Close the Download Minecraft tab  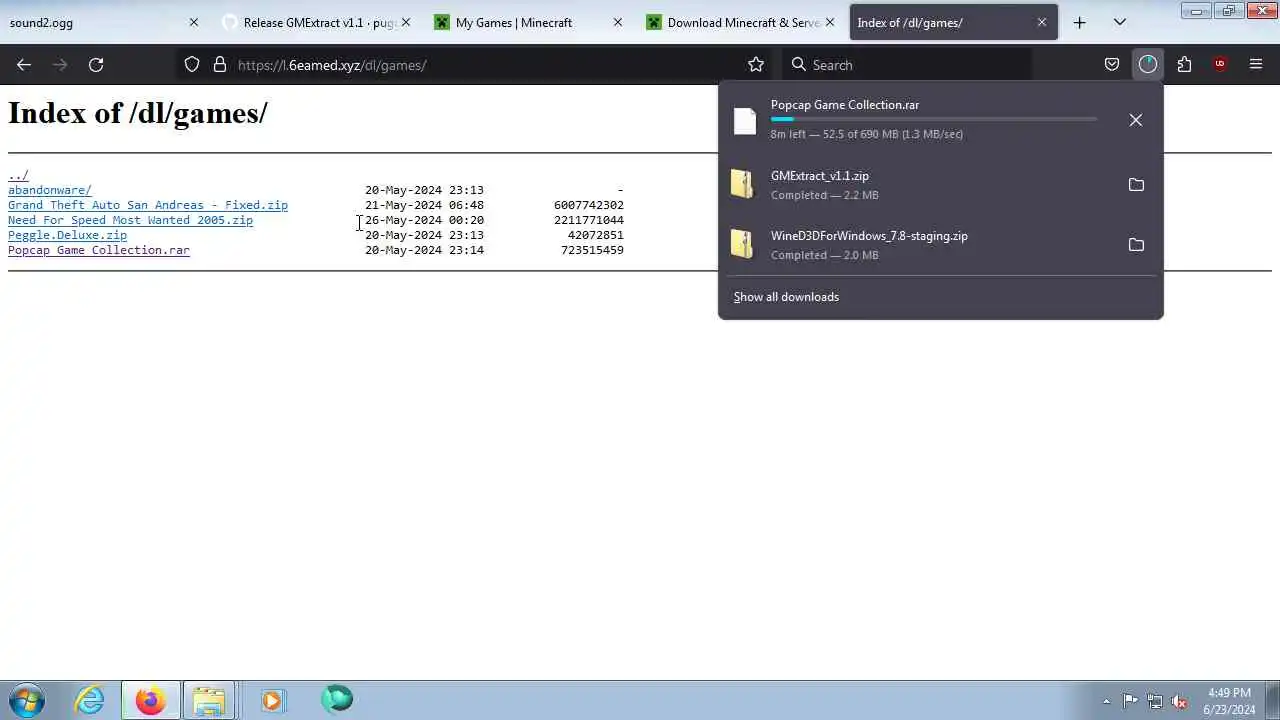[x=830, y=22]
